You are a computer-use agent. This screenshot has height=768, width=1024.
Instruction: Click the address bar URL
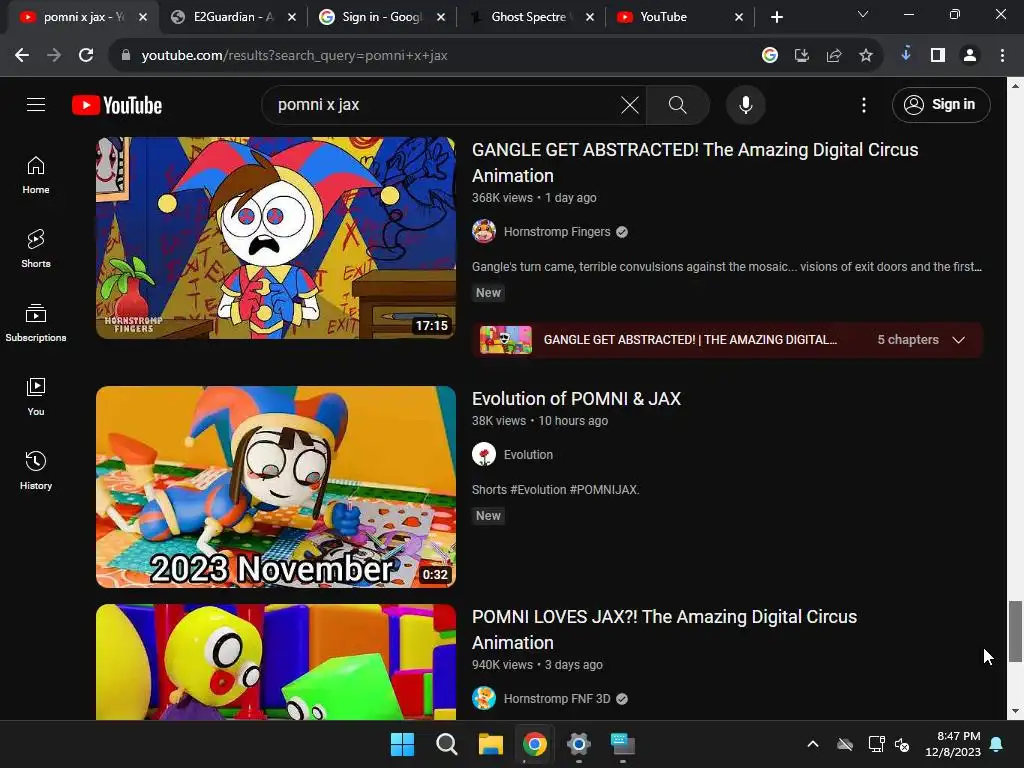click(294, 56)
